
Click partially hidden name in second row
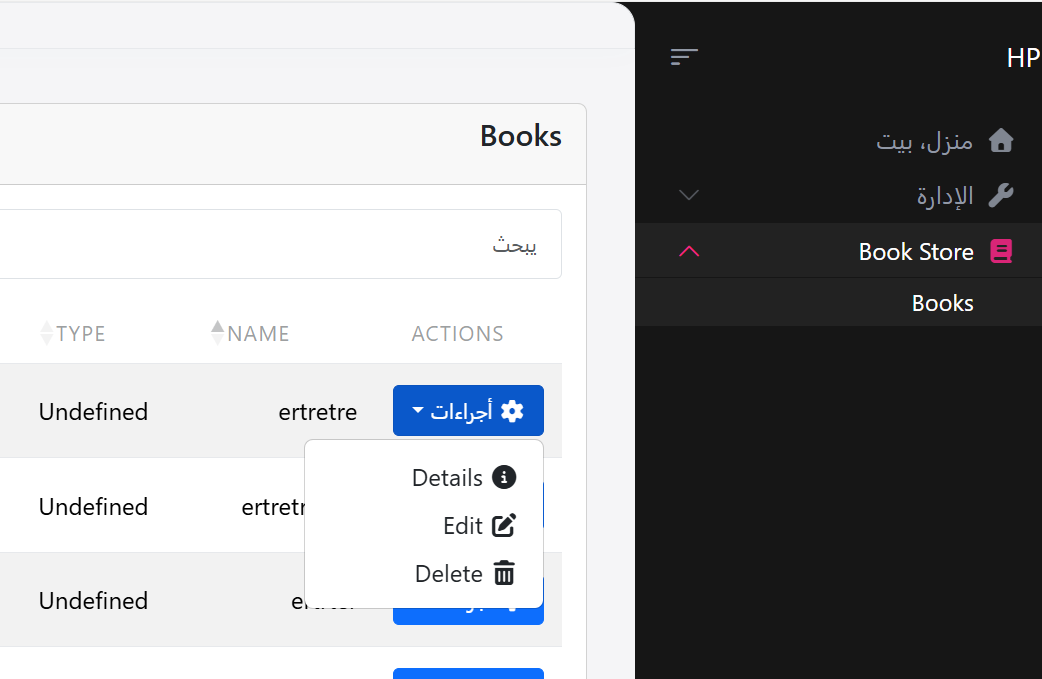(x=273, y=508)
